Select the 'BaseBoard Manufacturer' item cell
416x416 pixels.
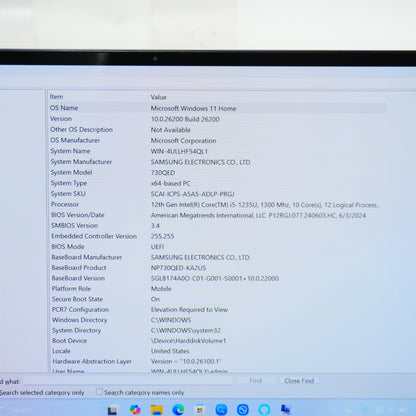point(87,257)
